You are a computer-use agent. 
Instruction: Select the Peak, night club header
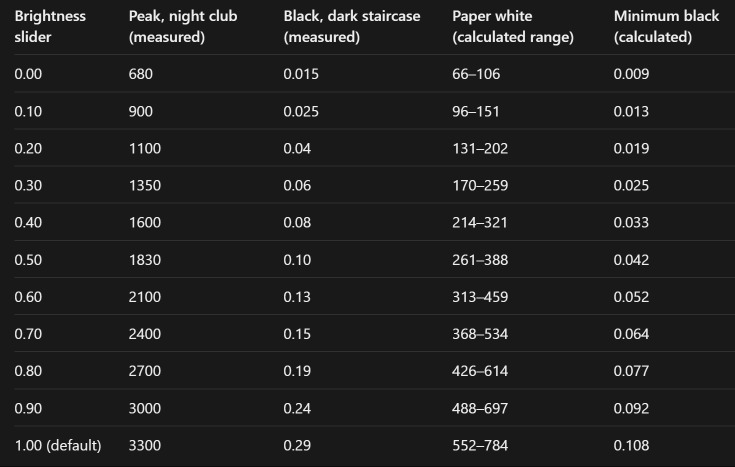point(183,26)
